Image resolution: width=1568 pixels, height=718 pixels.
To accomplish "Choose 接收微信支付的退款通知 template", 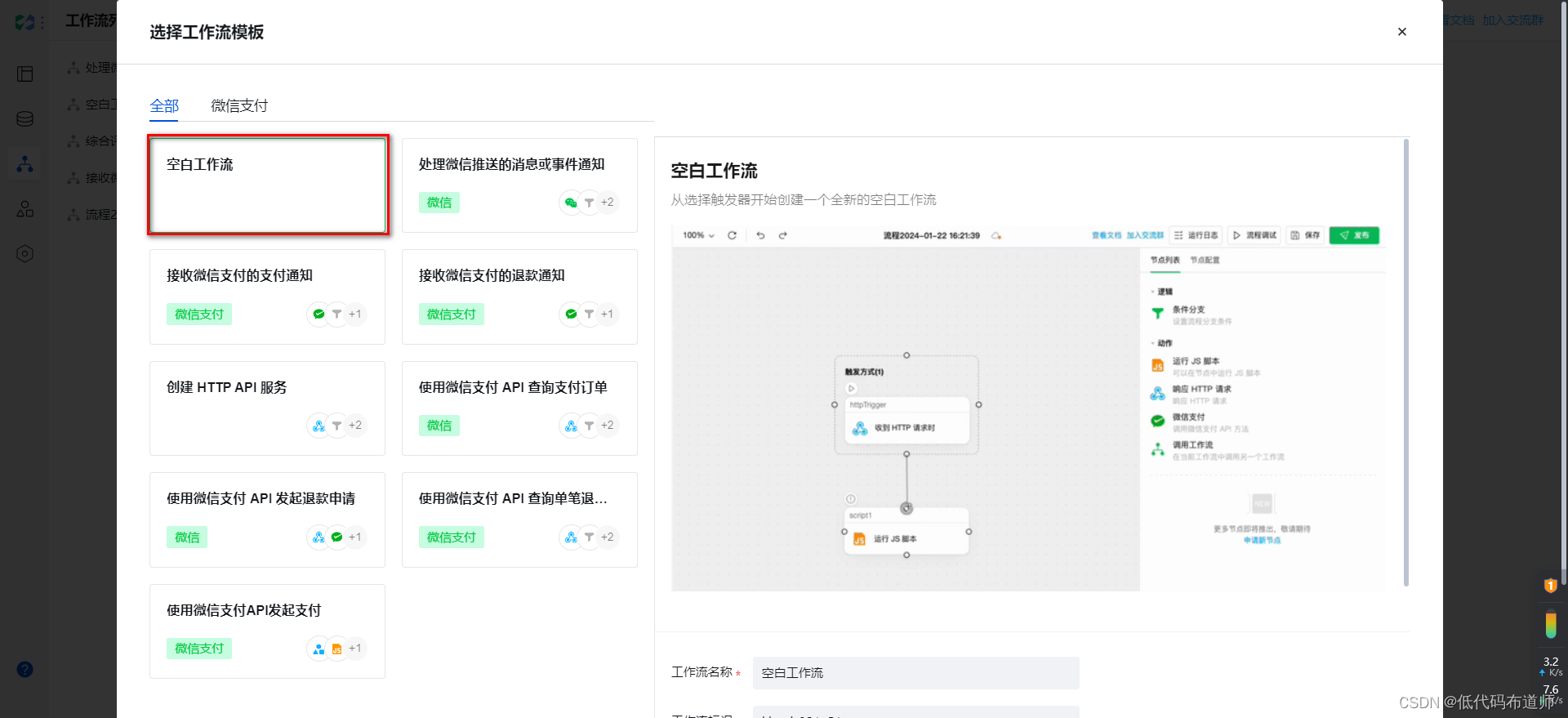I will (x=519, y=297).
